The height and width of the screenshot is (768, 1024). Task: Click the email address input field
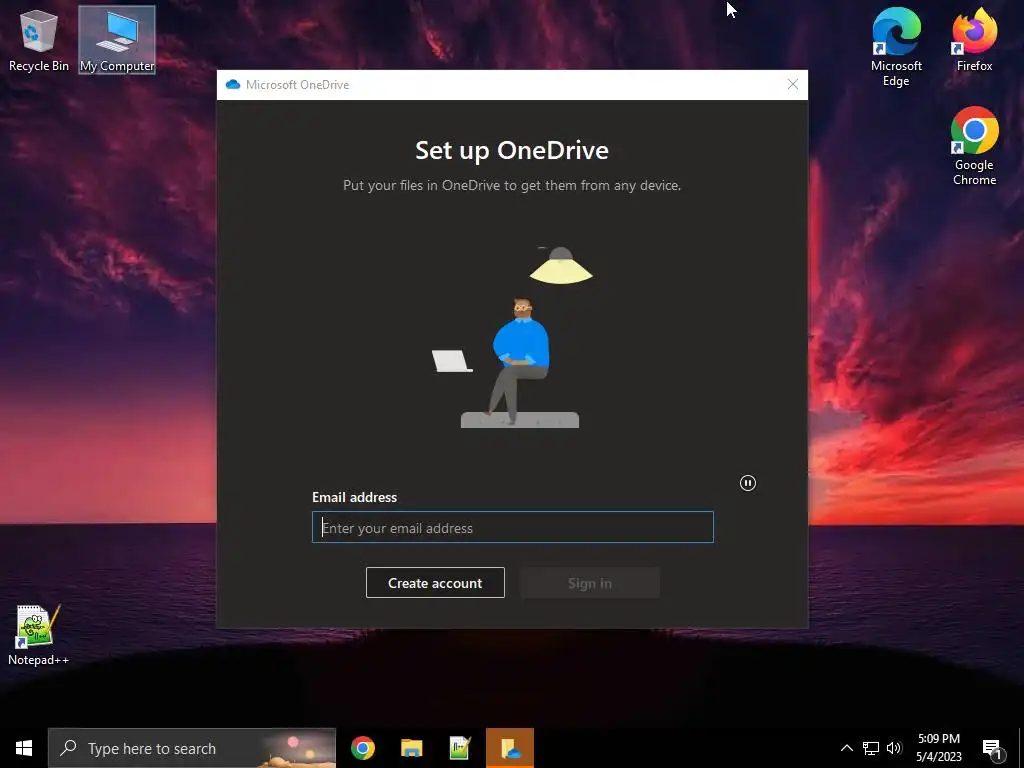tap(513, 527)
